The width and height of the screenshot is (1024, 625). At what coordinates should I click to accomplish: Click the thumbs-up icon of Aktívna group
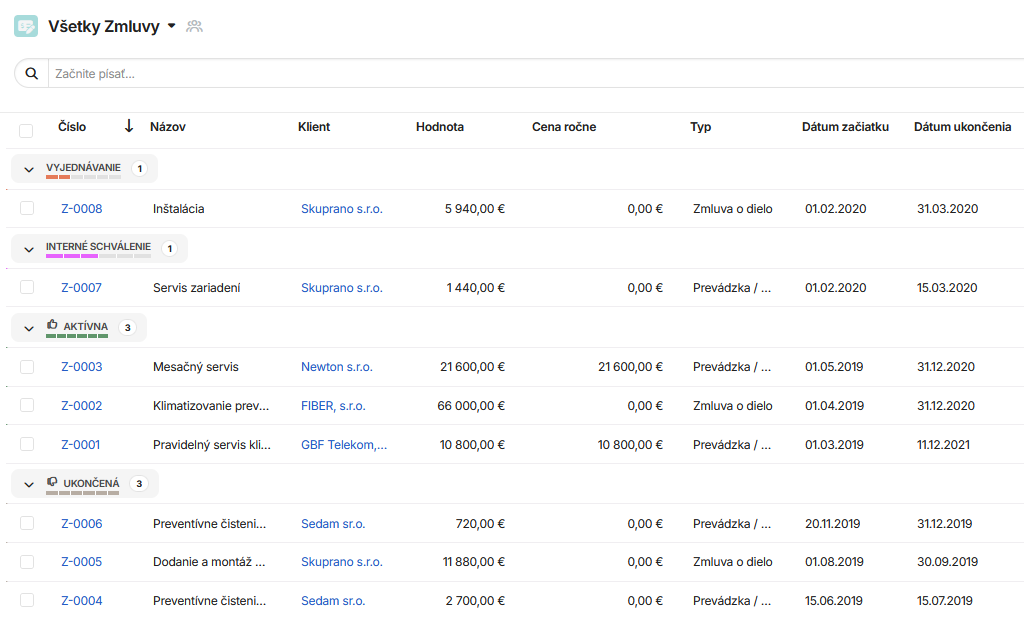[x=52, y=325]
